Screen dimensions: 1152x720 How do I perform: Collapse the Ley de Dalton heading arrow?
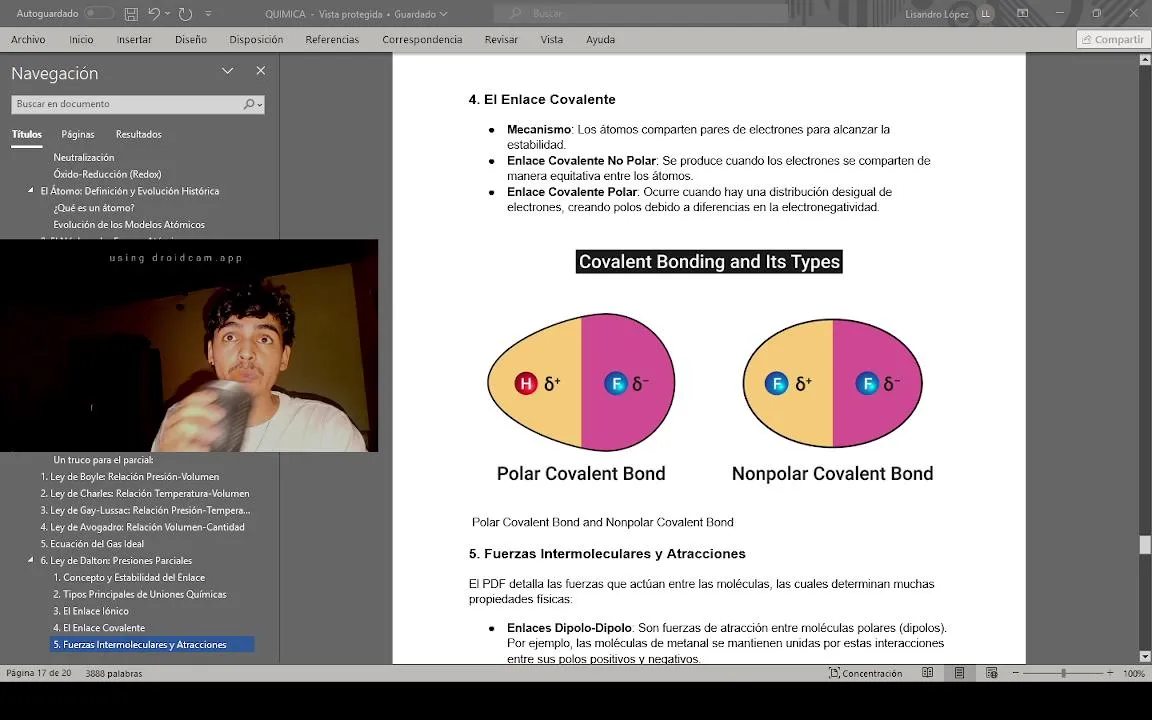[x=31, y=561]
